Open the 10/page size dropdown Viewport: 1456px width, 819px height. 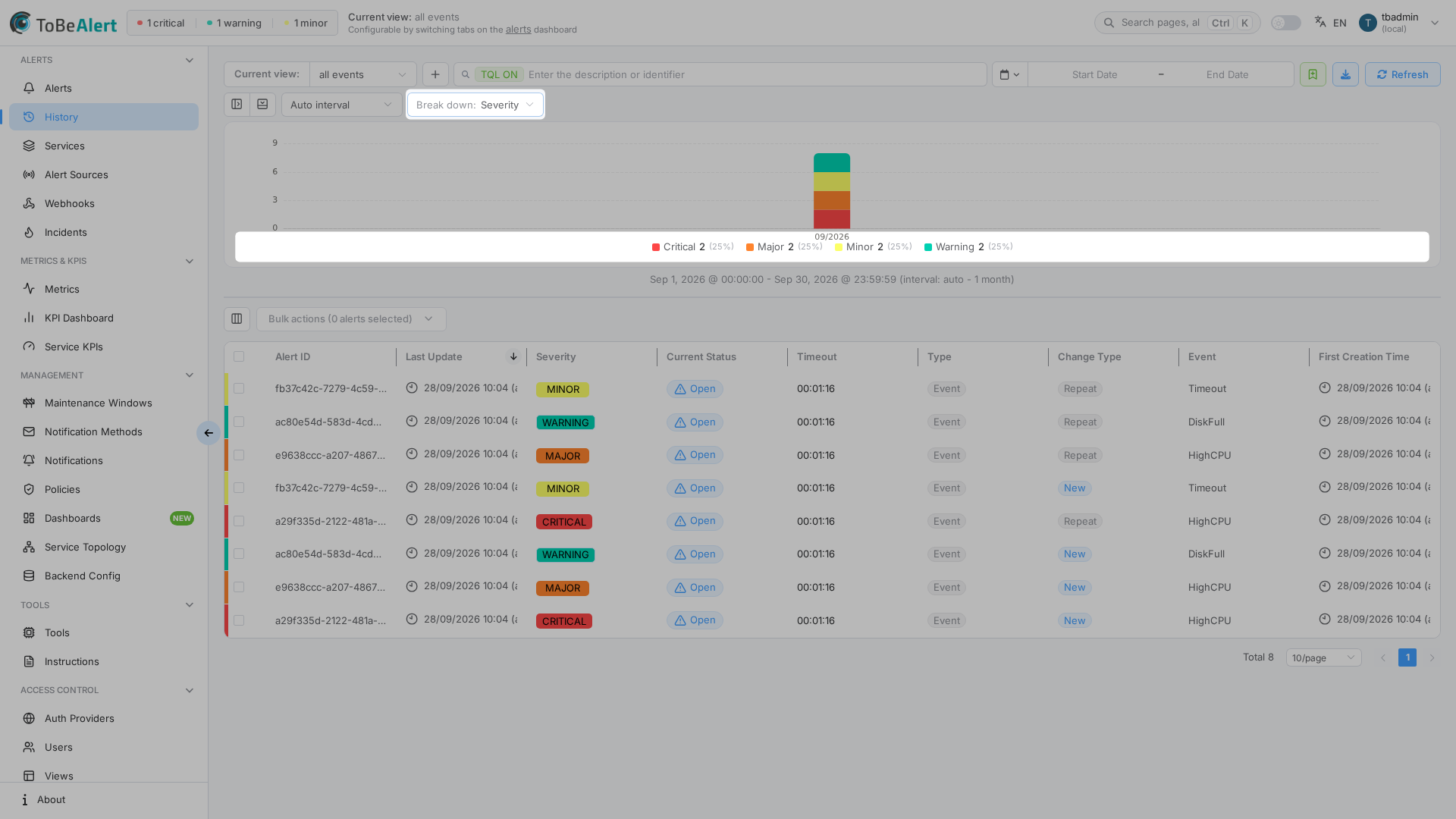(x=1323, y=657)
